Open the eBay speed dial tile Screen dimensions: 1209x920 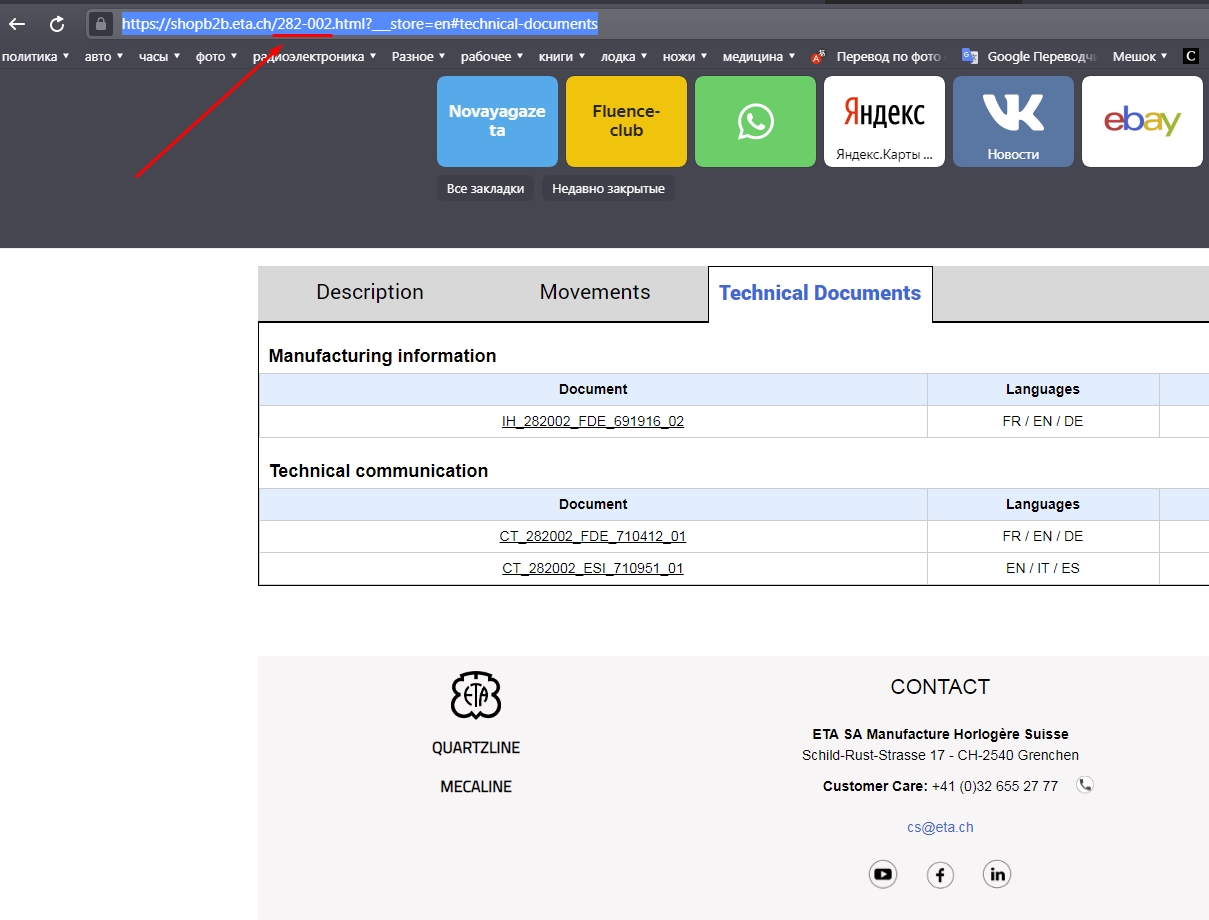click(x=1142, y=121)
